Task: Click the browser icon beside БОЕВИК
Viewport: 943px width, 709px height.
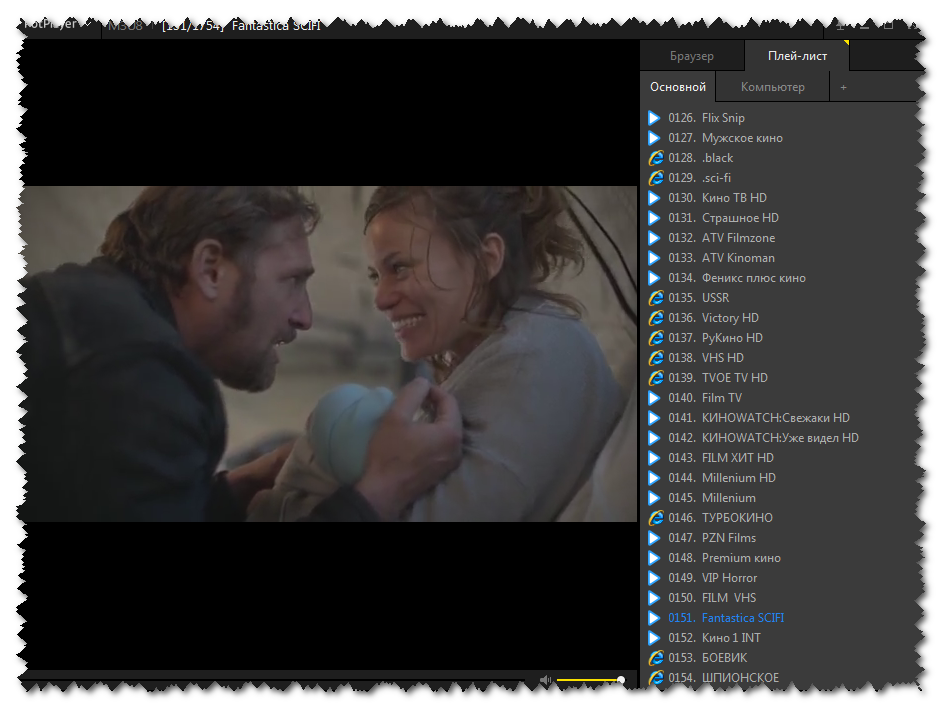Action: pyautogui.click(x=656, y=658)
